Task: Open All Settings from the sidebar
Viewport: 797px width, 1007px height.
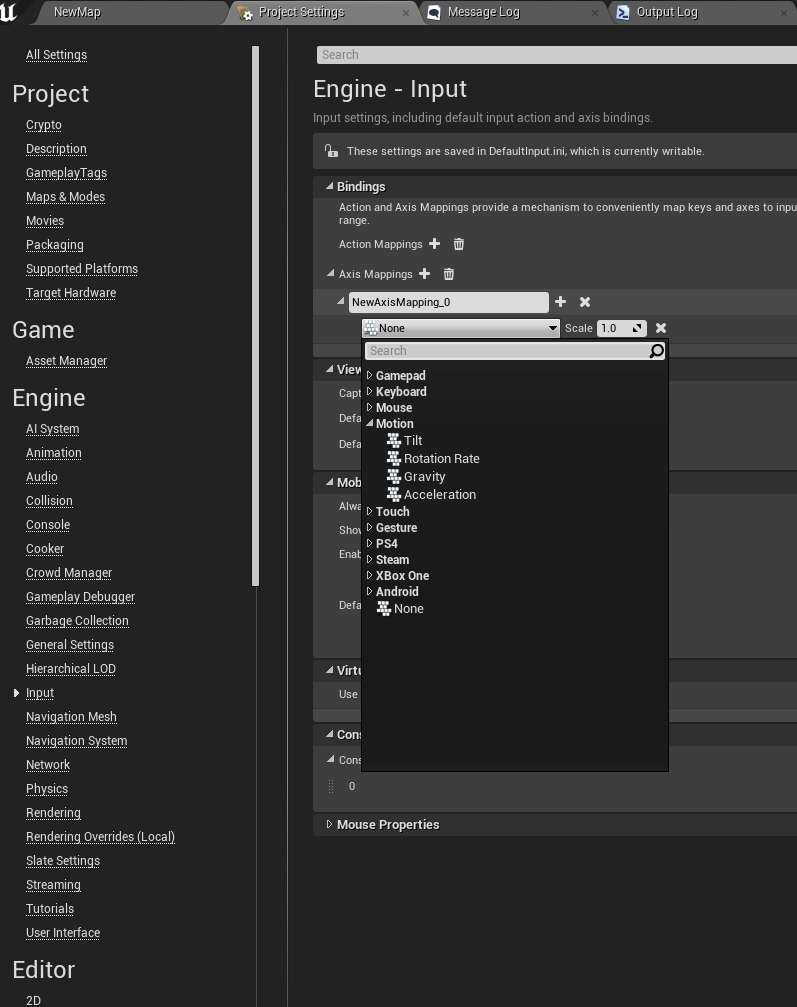Action: (x=56, y=54)
